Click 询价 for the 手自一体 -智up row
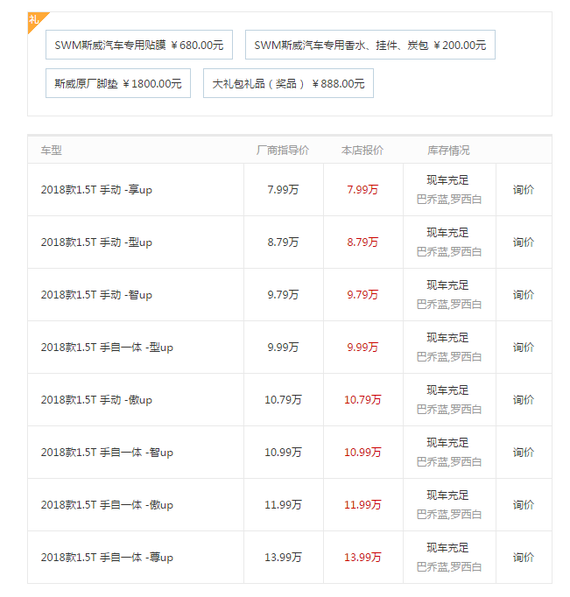 click(524, 452)
